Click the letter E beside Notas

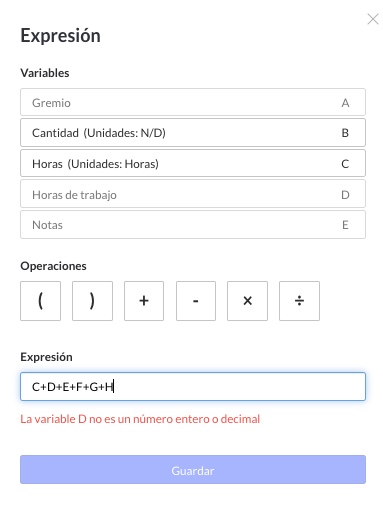345,225
